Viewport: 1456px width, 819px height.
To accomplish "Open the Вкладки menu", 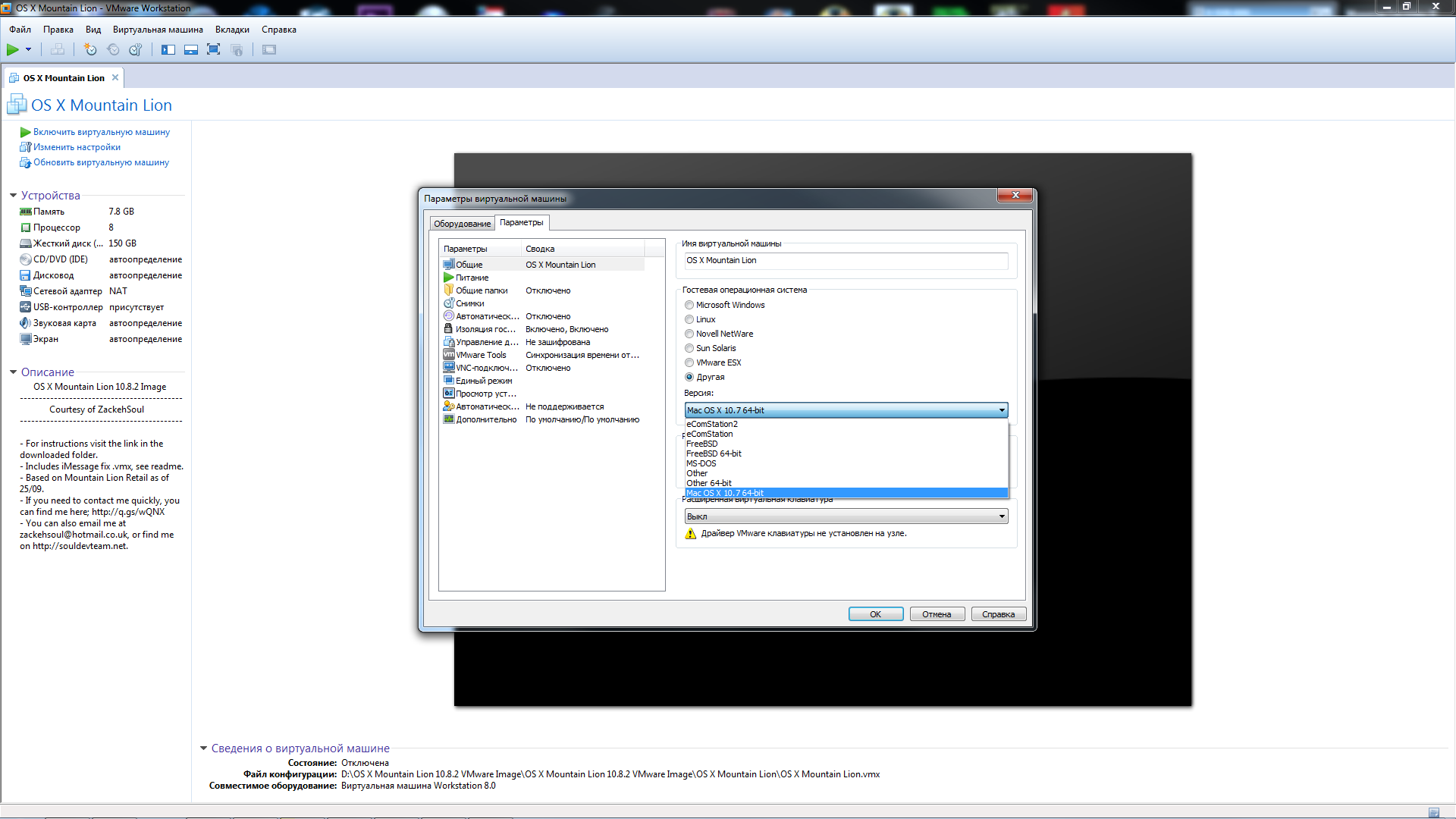I will coord(232,30).
